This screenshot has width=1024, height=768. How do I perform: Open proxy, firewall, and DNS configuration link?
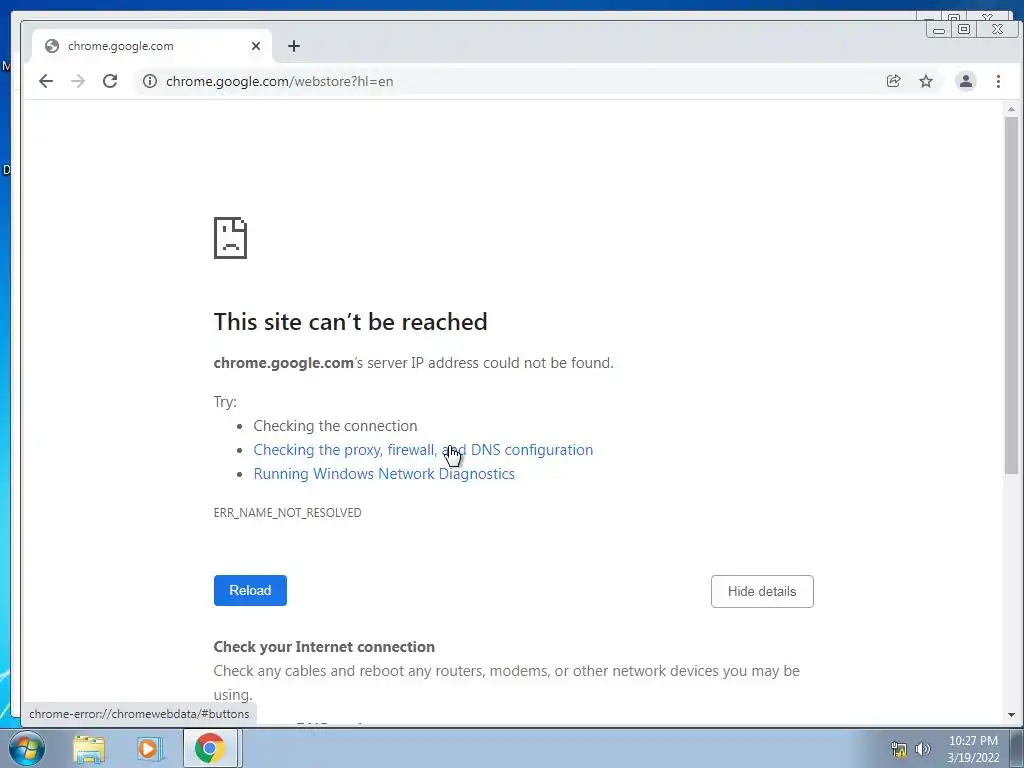423,449
